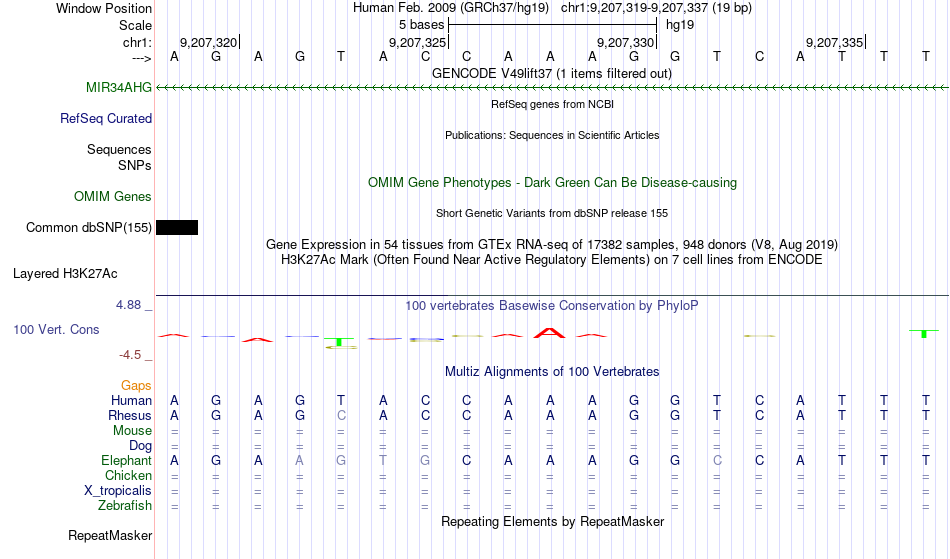The width and height of the screenshot is (950, 559).
Task: Select the Dog alignment row label
Action: click(x=141, y=446)
